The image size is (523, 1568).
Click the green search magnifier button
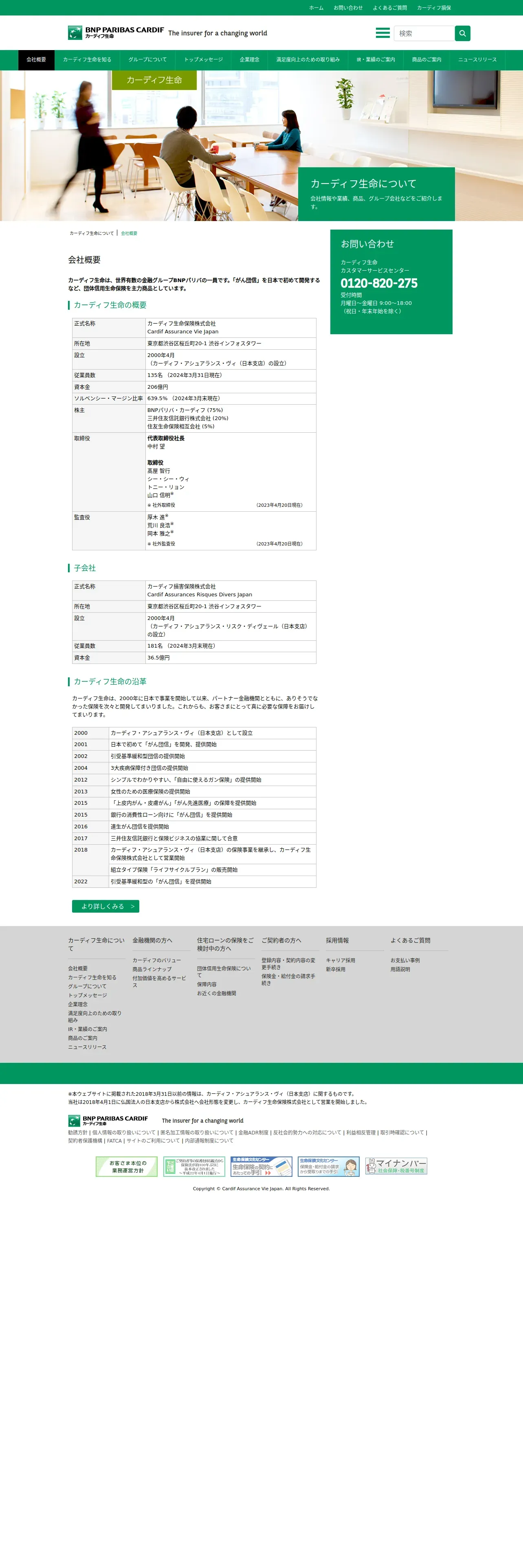pos(462,33)
